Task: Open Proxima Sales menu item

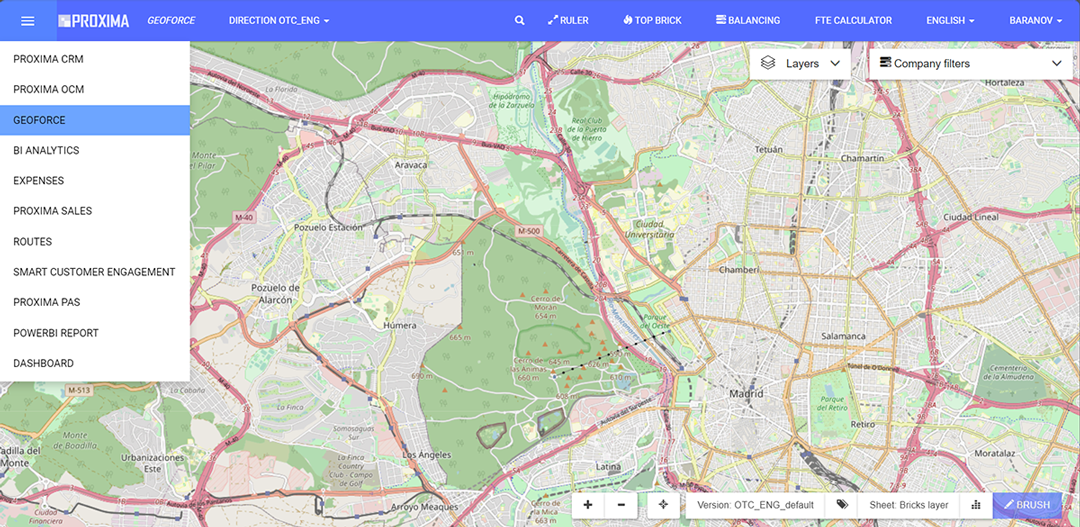Action: click(95, 211)
